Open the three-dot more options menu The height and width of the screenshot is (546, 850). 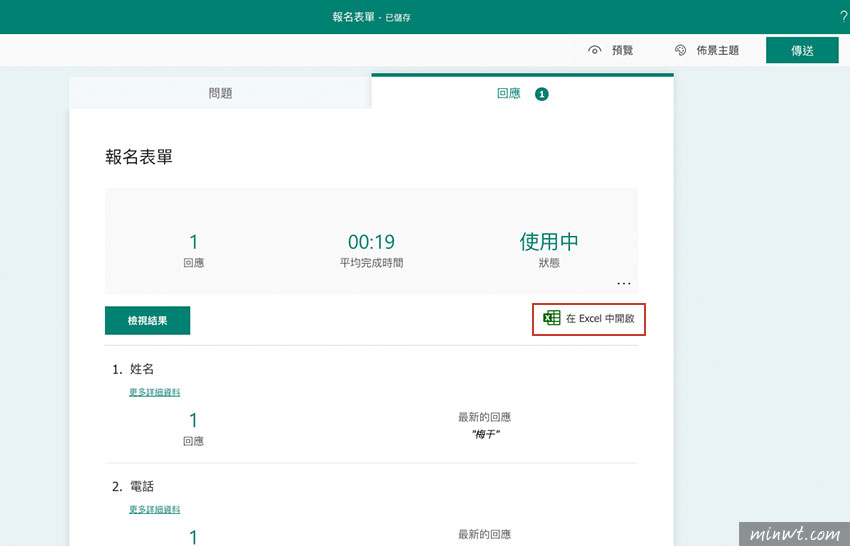(x=624, y=283)
